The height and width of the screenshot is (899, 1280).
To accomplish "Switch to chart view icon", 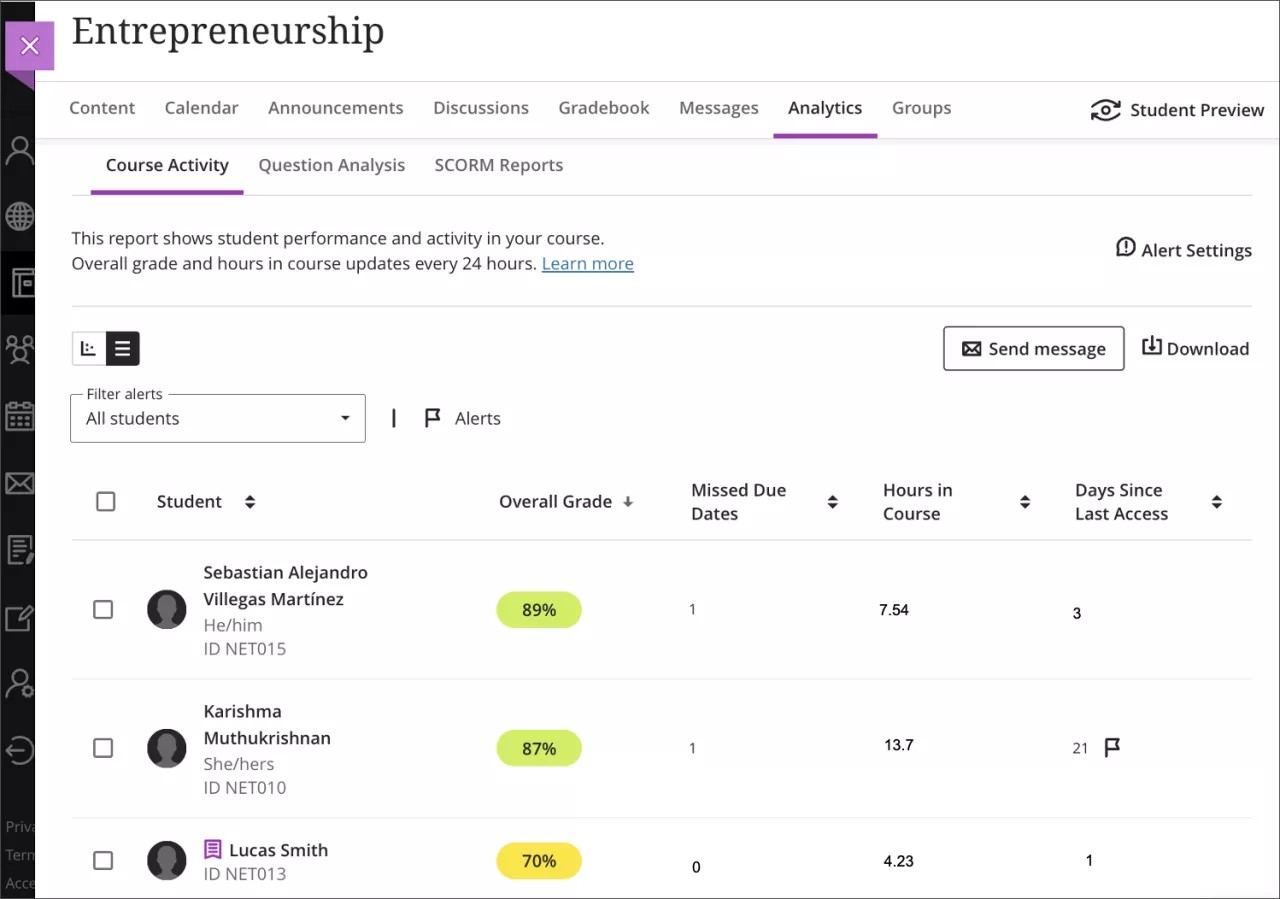I will tap(89, 349).
